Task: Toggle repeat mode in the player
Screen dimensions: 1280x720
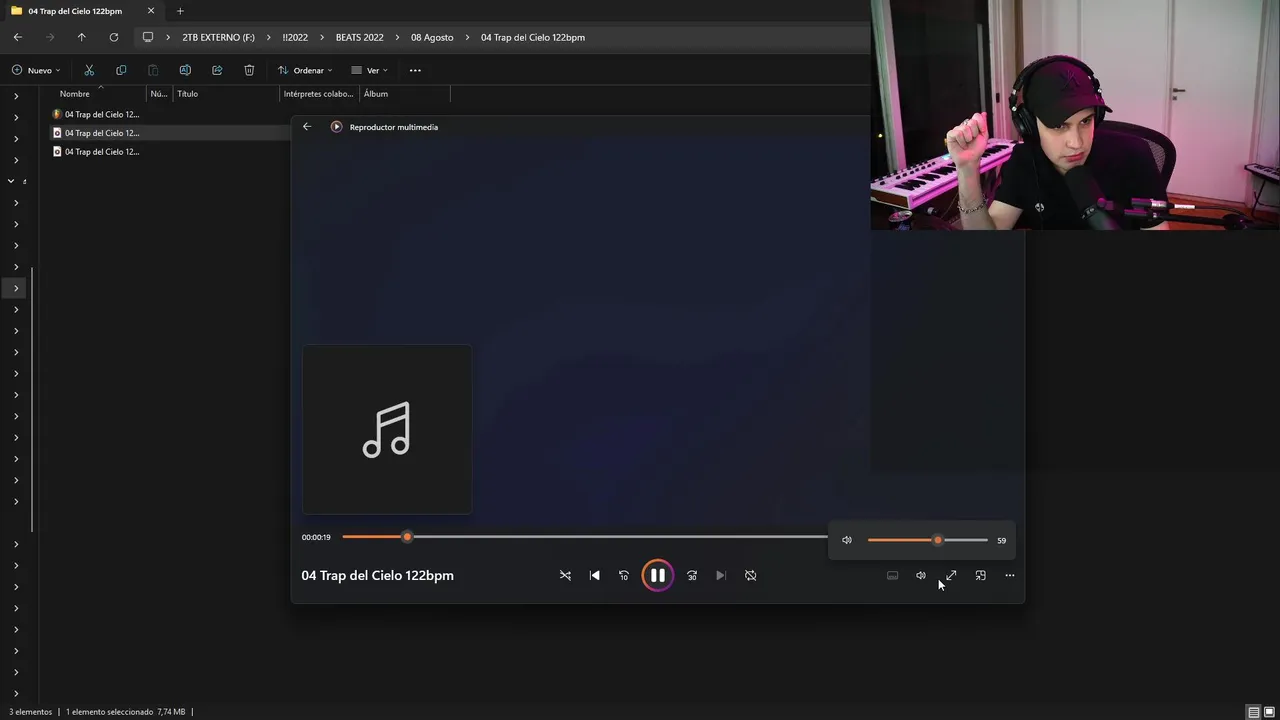Action: pyautogui.click(x=751, y=575)
